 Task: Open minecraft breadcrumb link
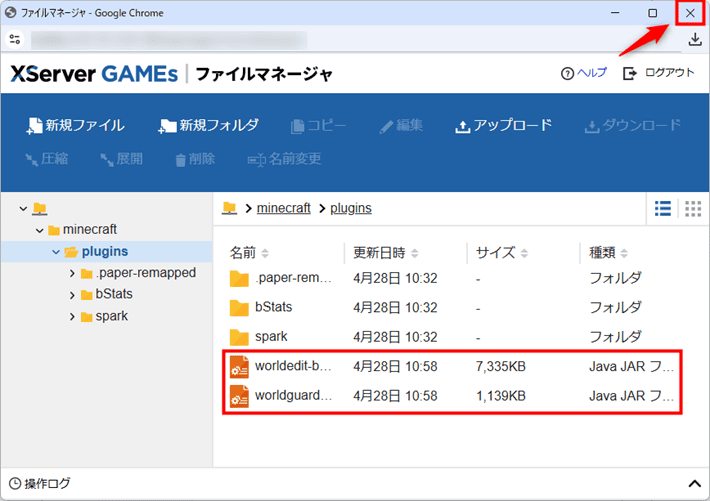tap(283, 208)
